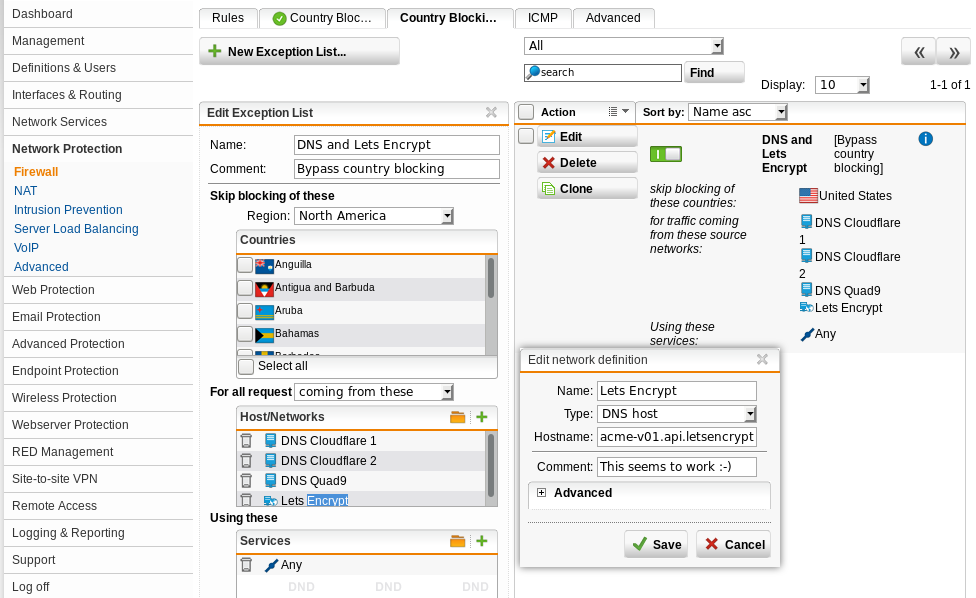Click the Aruba flag icon
This screenshot has height=598, width=976.
(x=265, y=311)
